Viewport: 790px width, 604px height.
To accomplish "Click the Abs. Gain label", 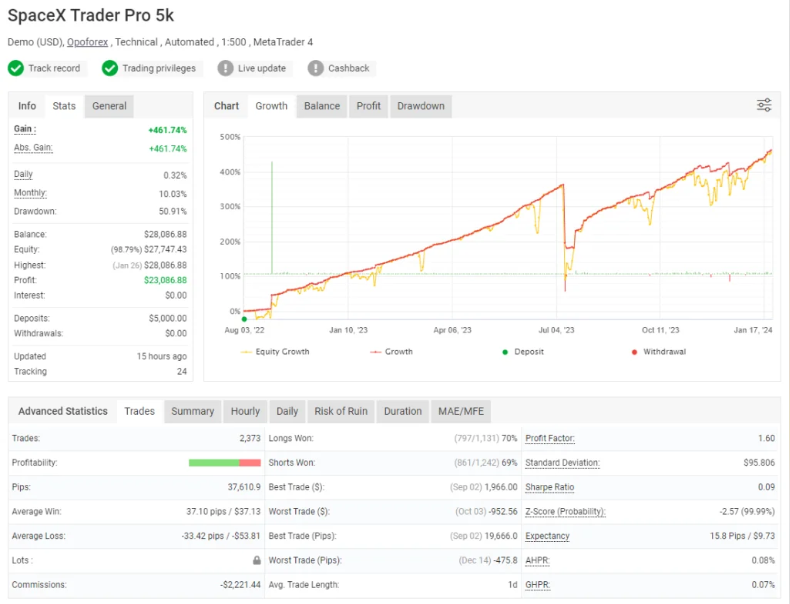I will (x=33, y=148).
